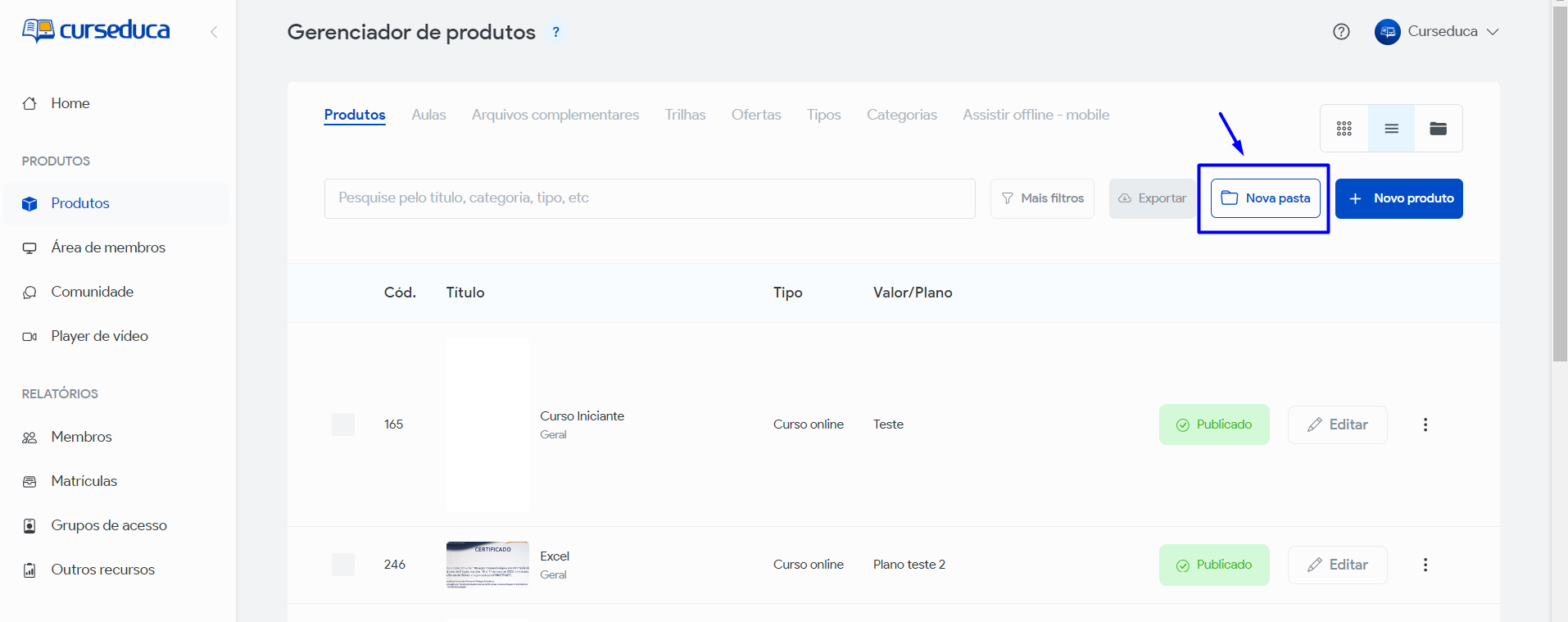Click the blue help badge beside title
The width and height of the screenshot is (1568, 622).
pyautogui.click(x=556, y=32)
